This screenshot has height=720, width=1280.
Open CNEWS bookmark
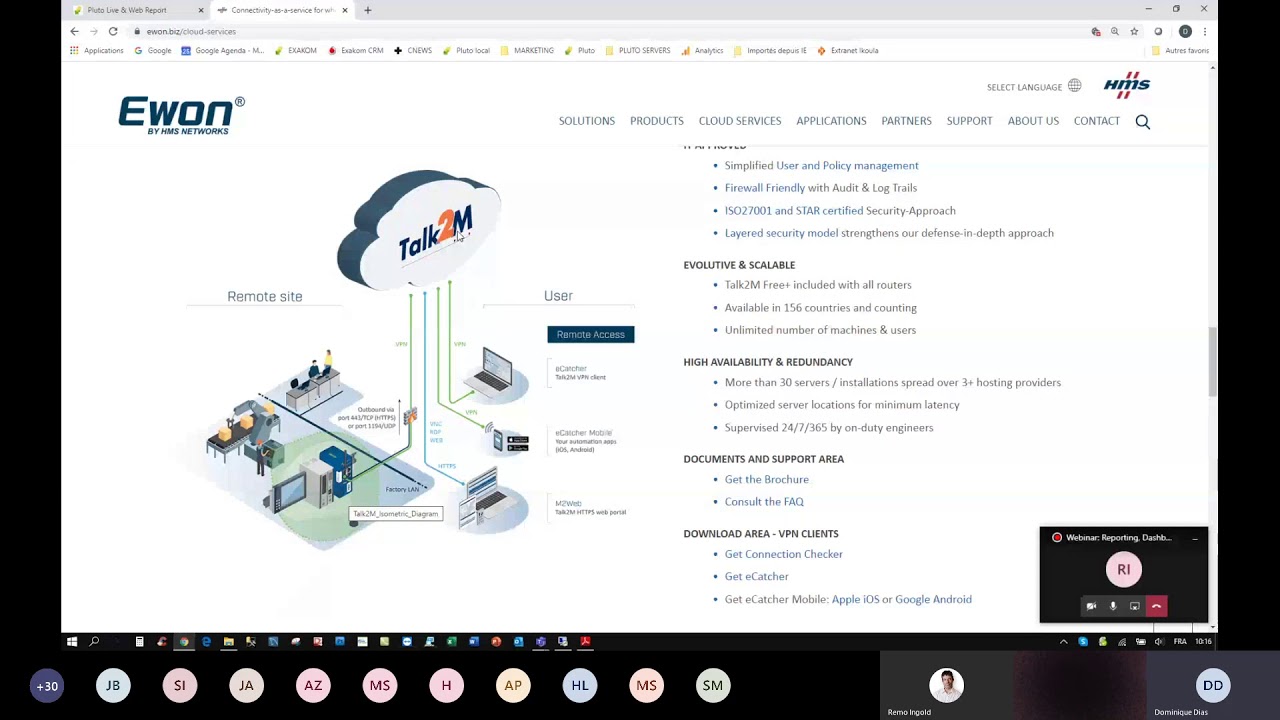pos(413,50)
